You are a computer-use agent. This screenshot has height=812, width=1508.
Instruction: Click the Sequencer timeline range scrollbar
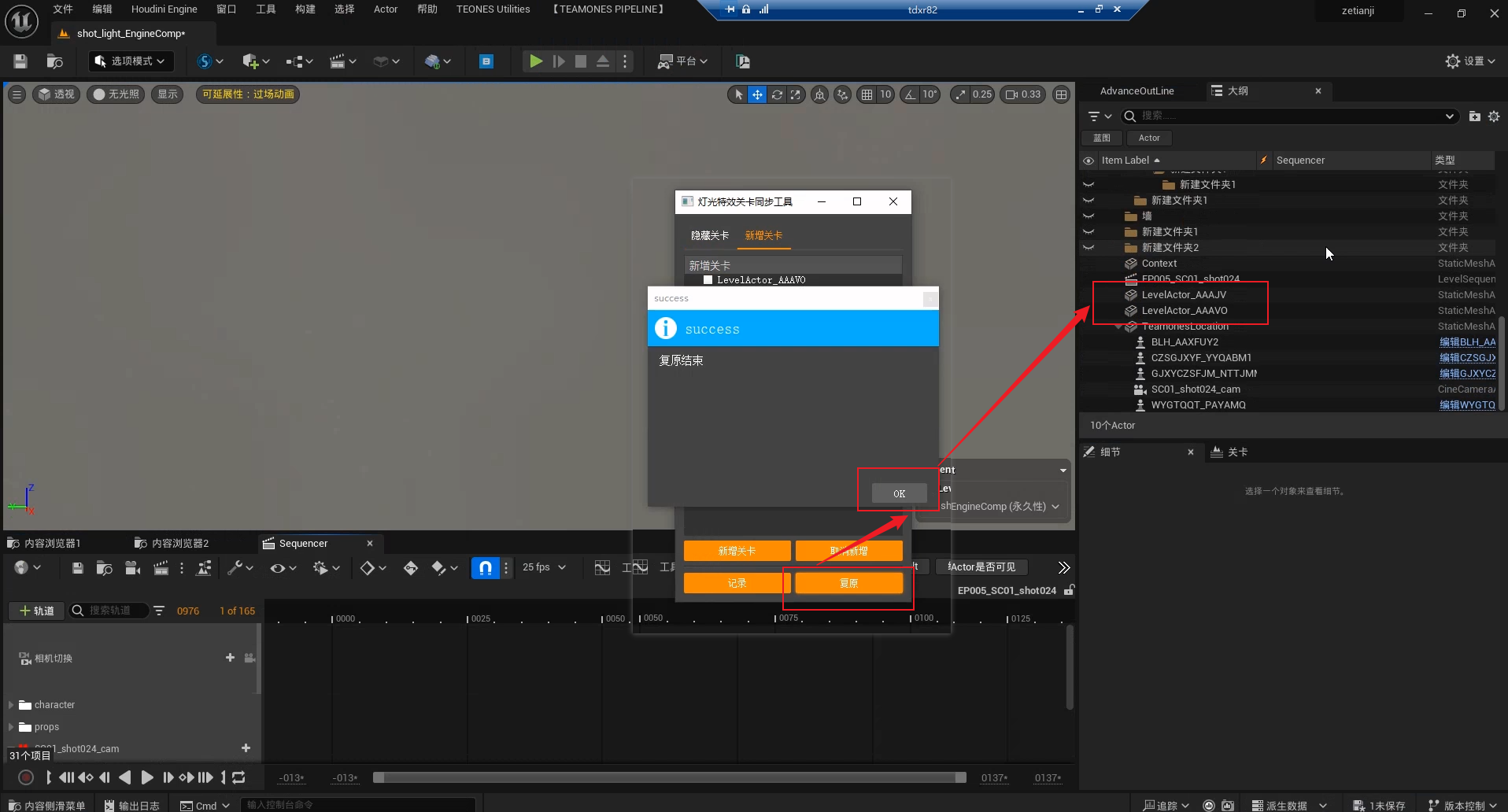[x=669, y=777]
